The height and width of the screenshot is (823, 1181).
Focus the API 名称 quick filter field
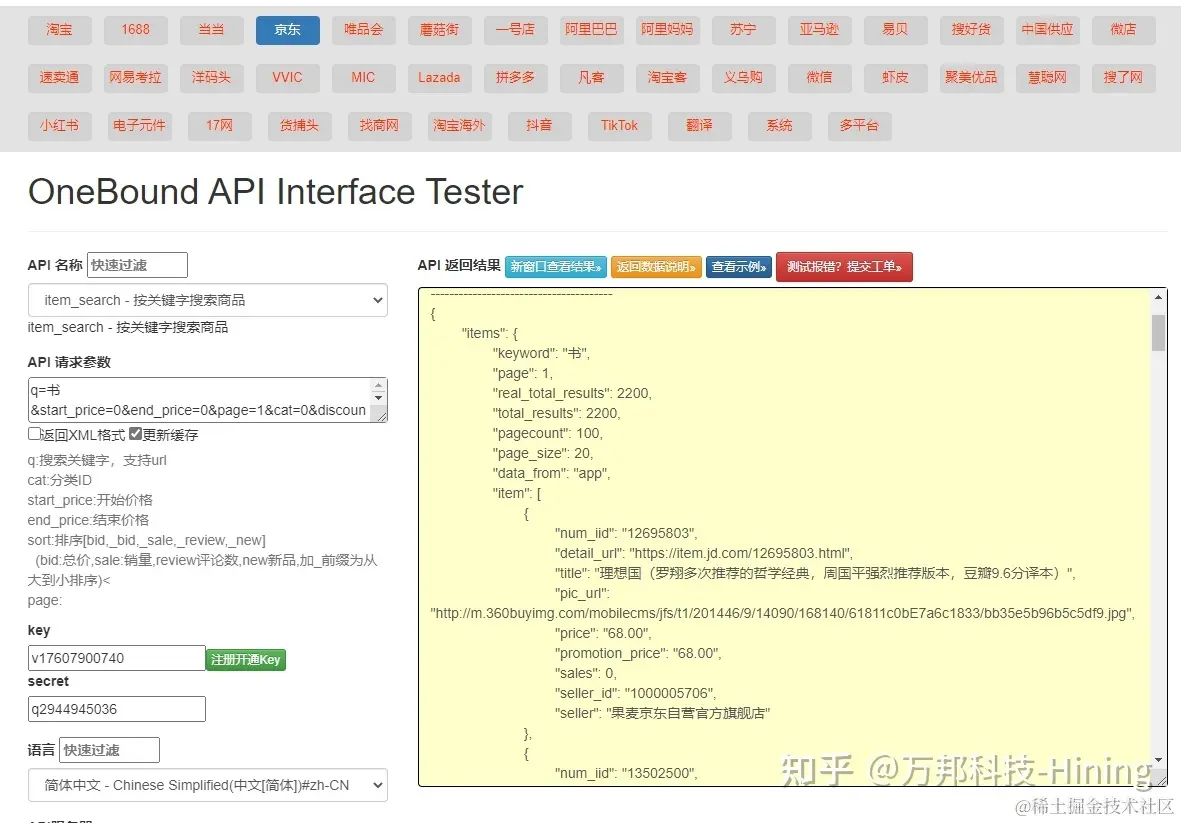click(x=137, y=265)
